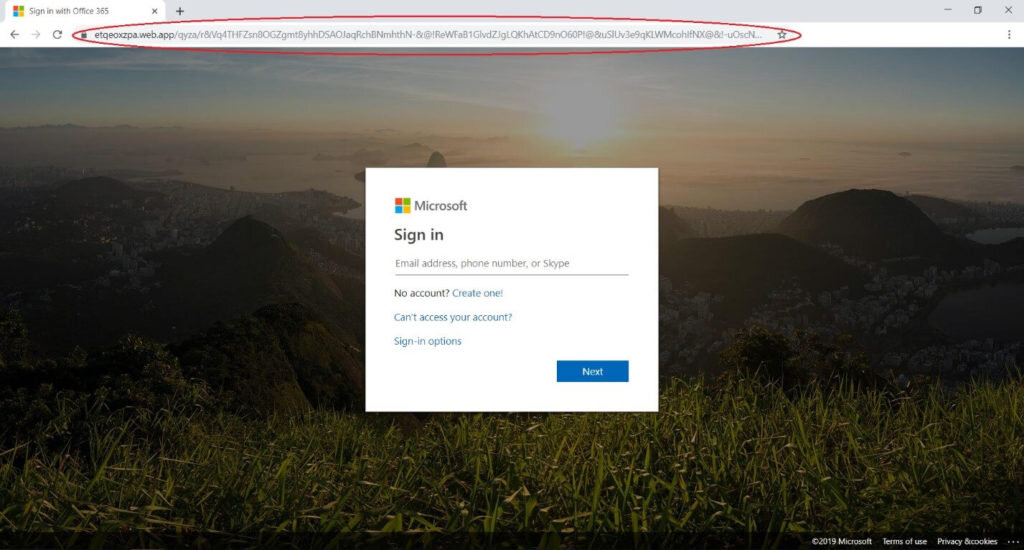The height and width of the screenshot is (550, 1024).
Task: Click the Microsoft logo in the sign-in box
Action: coord(430,206)
